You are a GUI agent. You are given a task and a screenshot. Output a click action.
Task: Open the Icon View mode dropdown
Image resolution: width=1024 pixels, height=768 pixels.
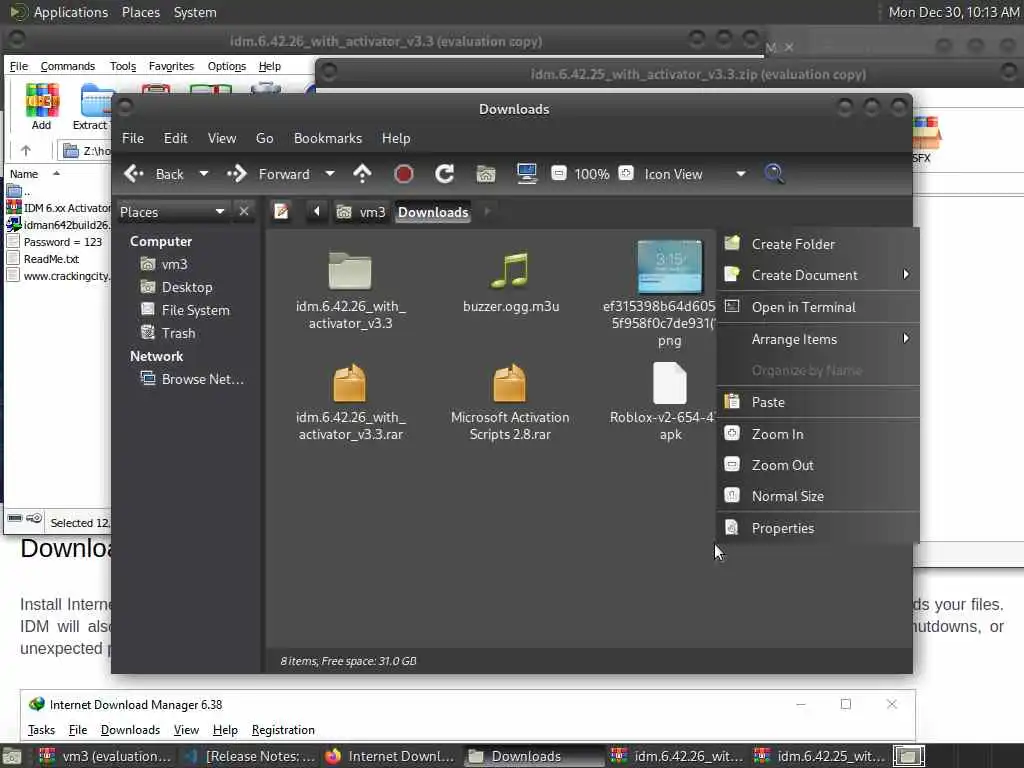pyautogui.click(x=694, y=174)
